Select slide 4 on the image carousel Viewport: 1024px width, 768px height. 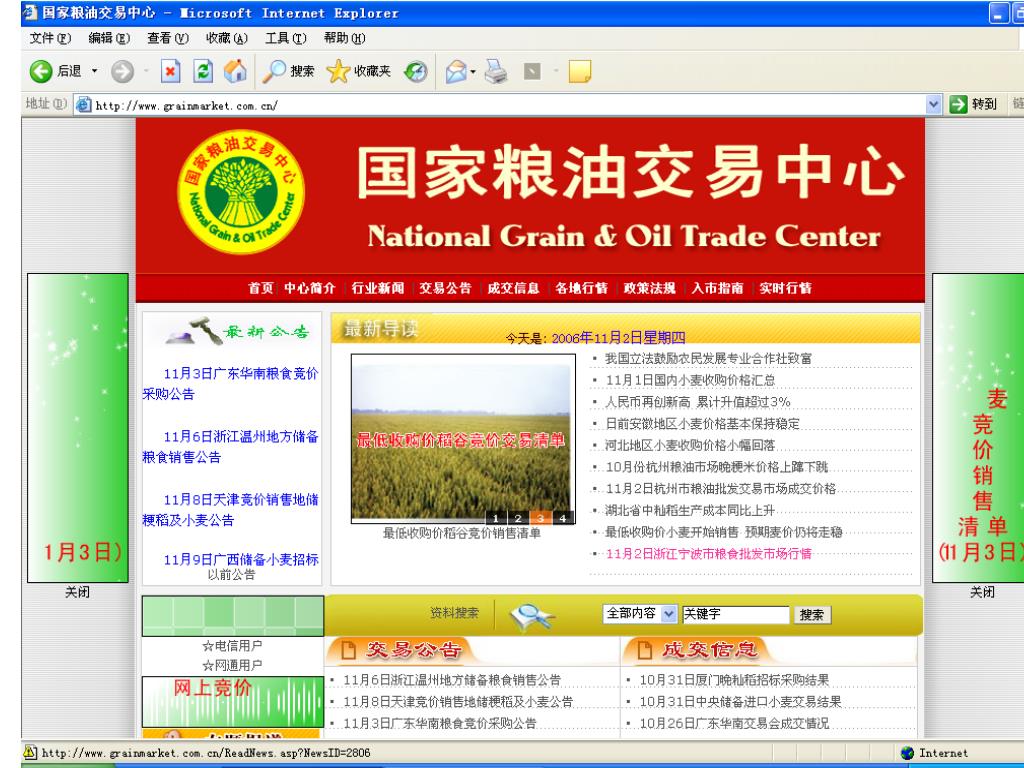(x=562, y=518)
